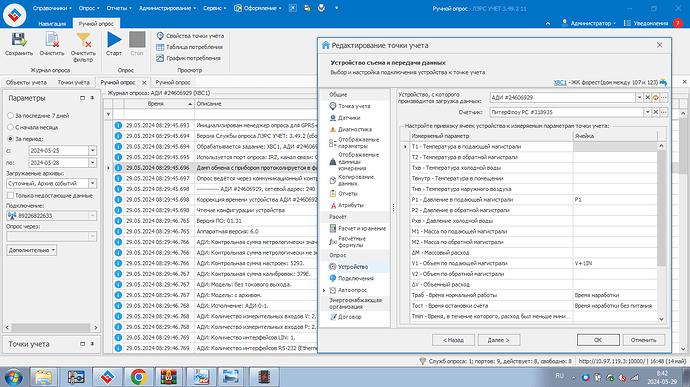Enable Только недостающие данные checkbox
This screenshot has width=690, height=387.
pos(11,195)
